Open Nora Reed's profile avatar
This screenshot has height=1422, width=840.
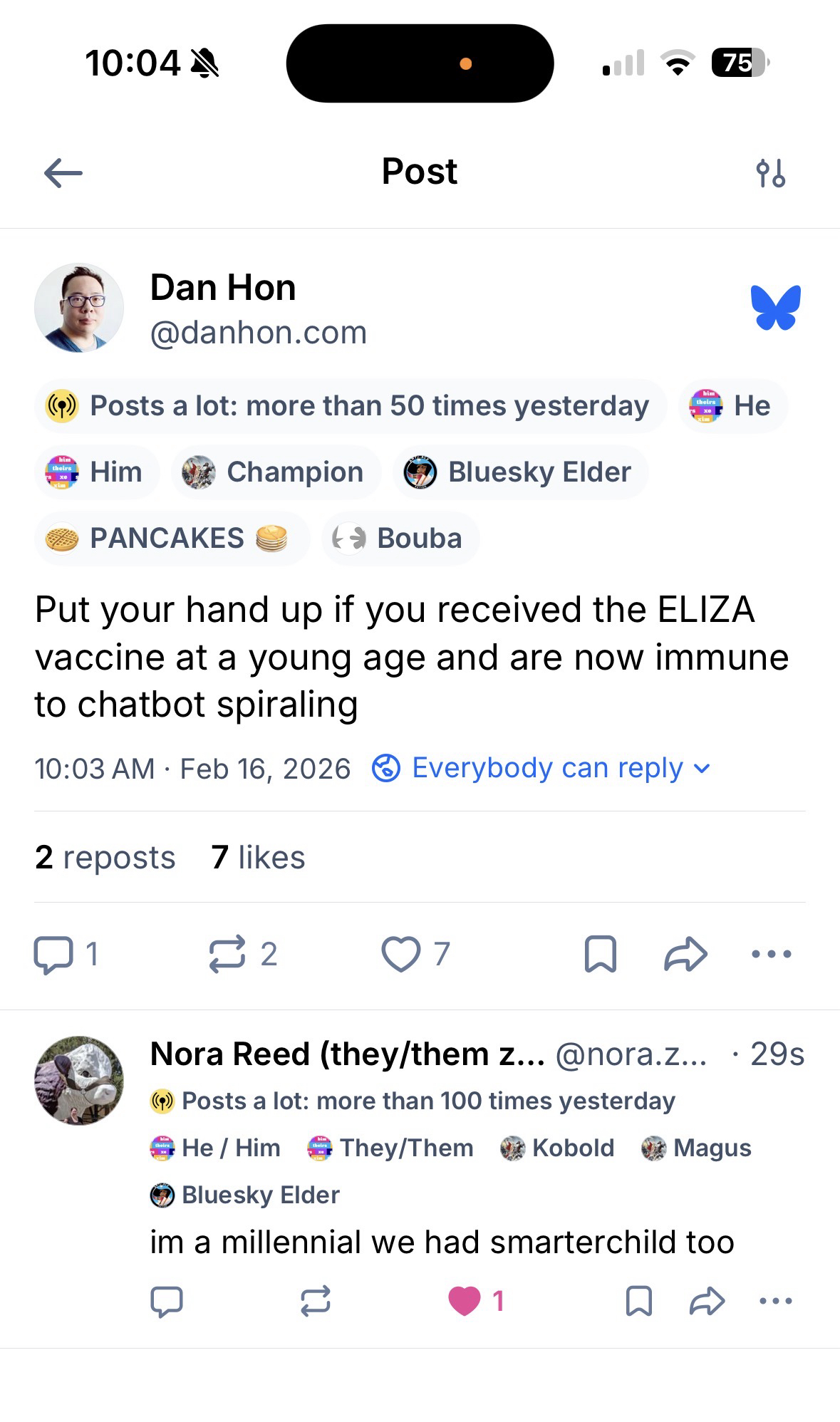click(79, 1080)
